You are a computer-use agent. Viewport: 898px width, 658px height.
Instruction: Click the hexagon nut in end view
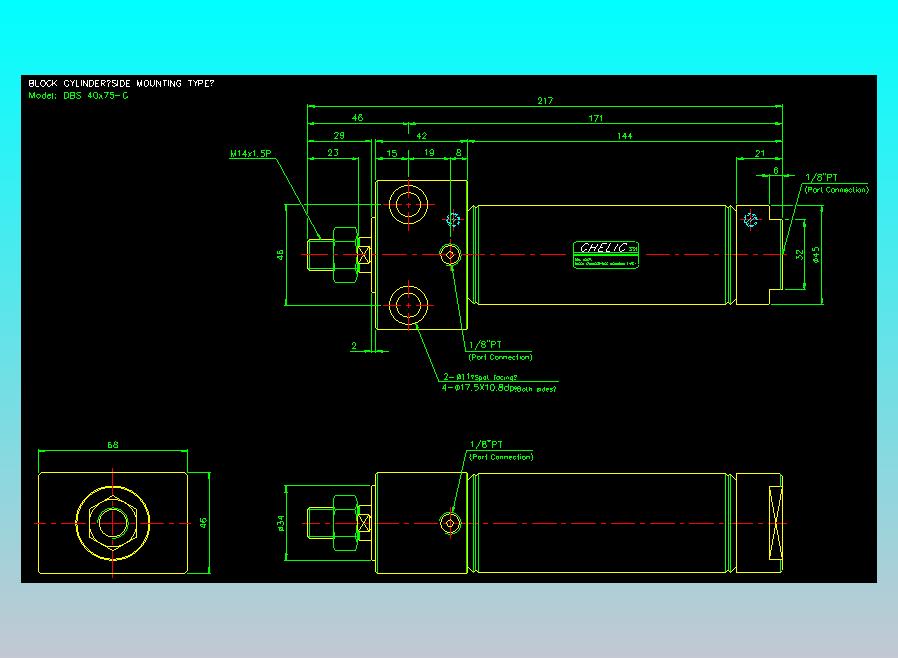point(113,523)
